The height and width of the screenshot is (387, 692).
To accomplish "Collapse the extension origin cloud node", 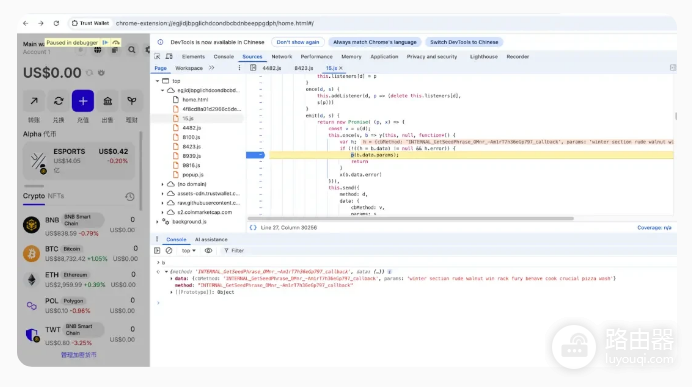I will (162, 90).
